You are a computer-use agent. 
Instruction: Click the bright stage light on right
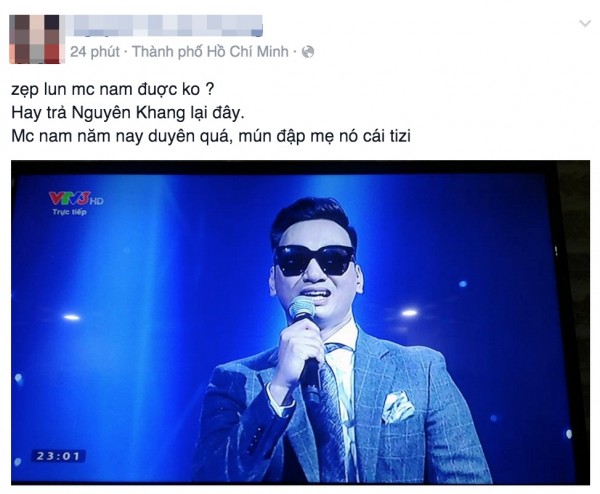[x=409, y=313]
